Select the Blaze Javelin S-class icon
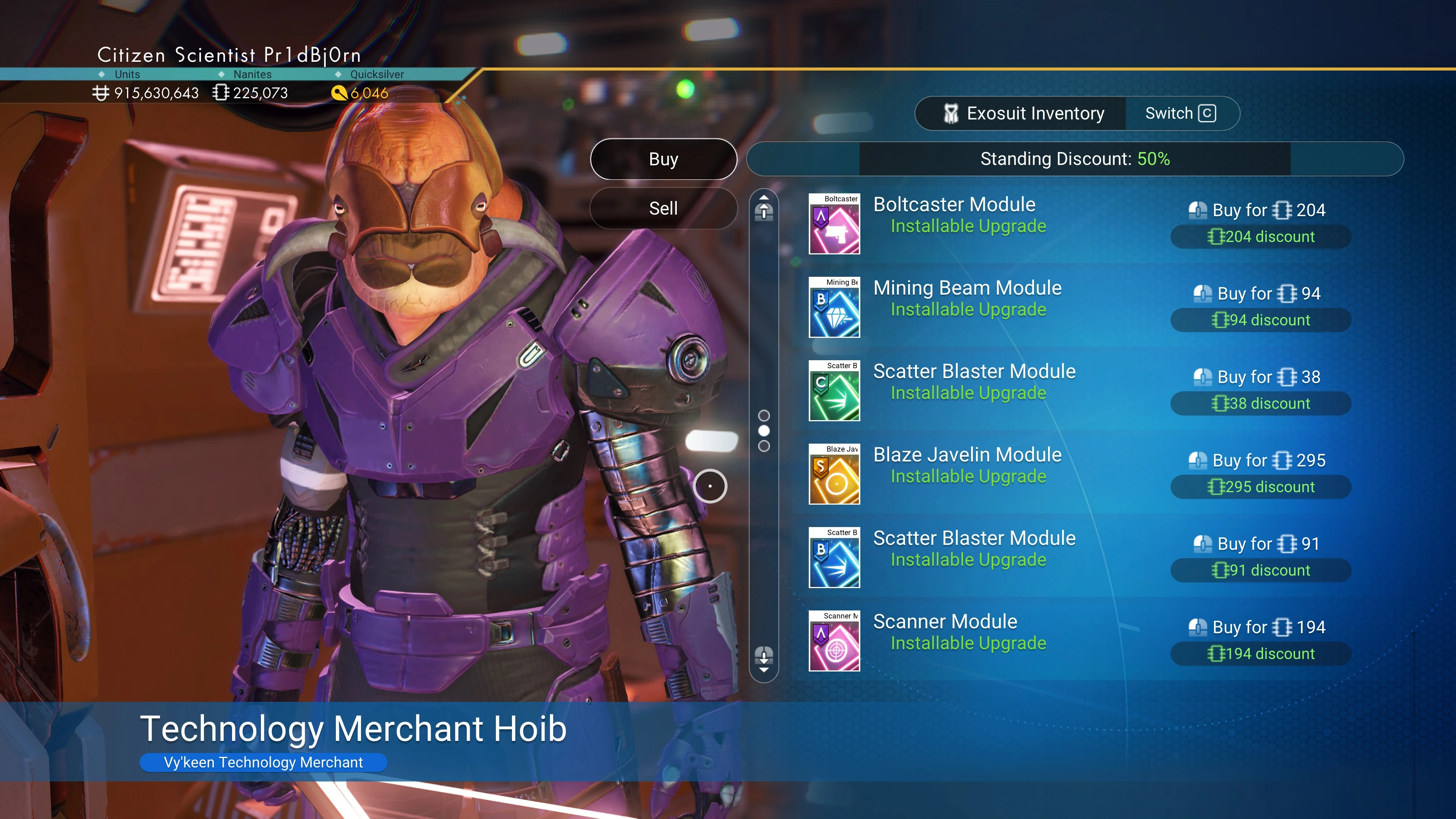Screen dimensions: 1456x819 tap(834, 474)
